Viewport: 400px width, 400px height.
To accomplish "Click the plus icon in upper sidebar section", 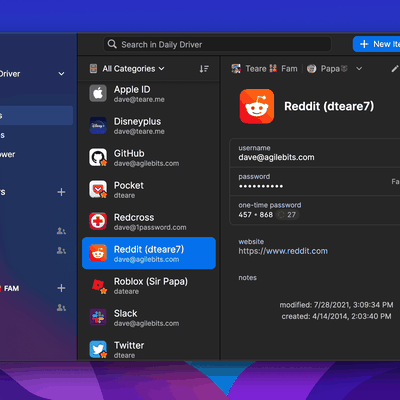I will 61,192.
